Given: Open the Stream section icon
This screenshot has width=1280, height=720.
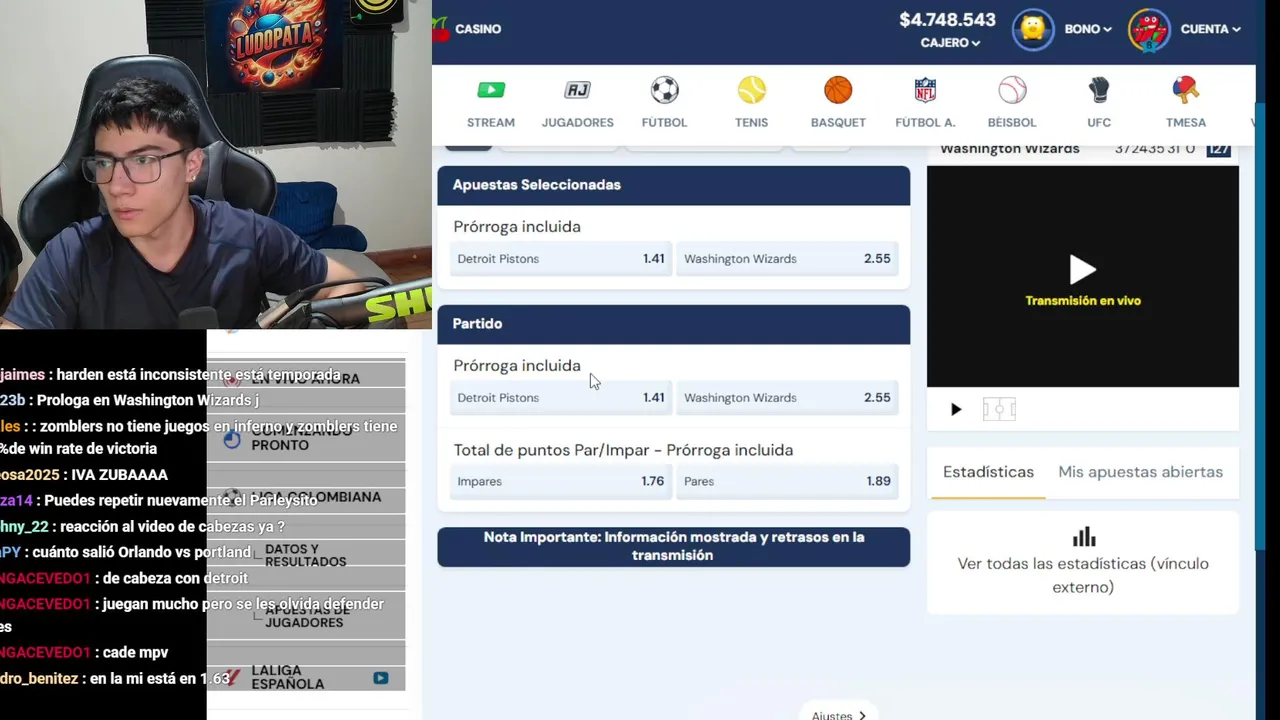Looking at the screenshot, I should pyautogui.click(x=491, y=90).
